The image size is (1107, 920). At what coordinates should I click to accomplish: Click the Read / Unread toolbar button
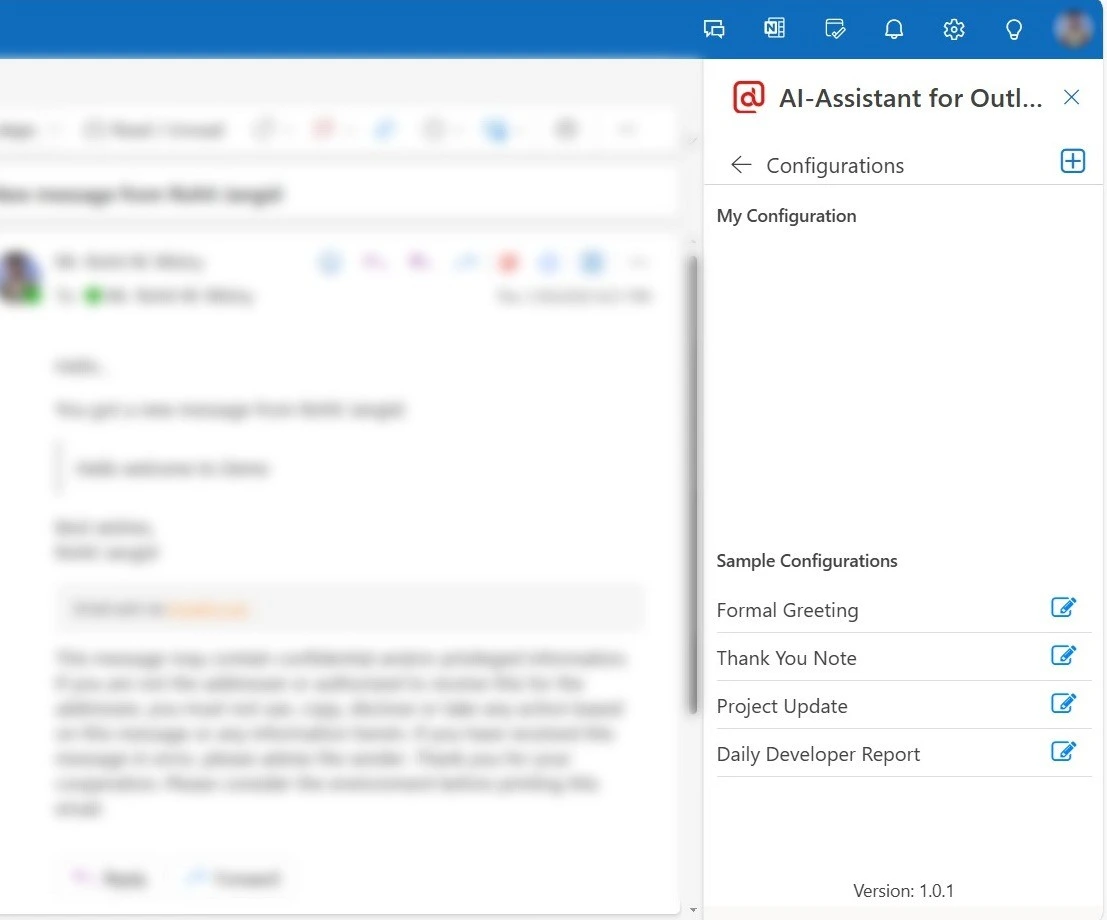point(155,130)
